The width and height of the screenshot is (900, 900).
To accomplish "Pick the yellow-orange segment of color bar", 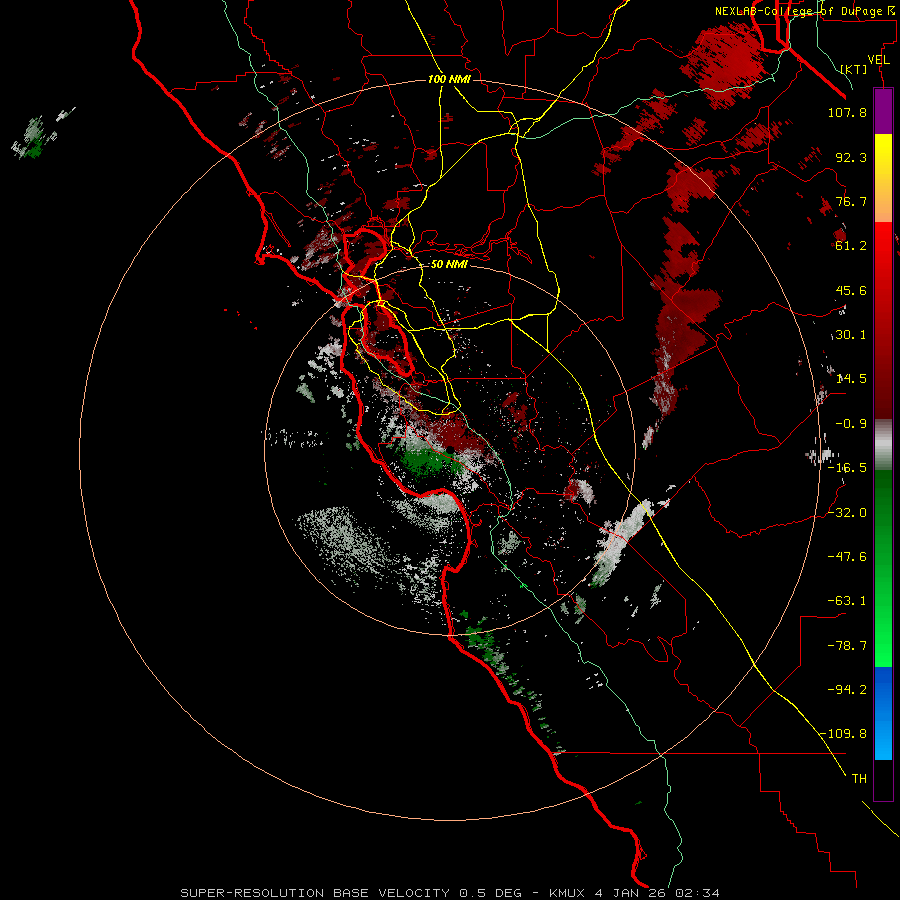I will pyautogui.click(x=883, y=178).
